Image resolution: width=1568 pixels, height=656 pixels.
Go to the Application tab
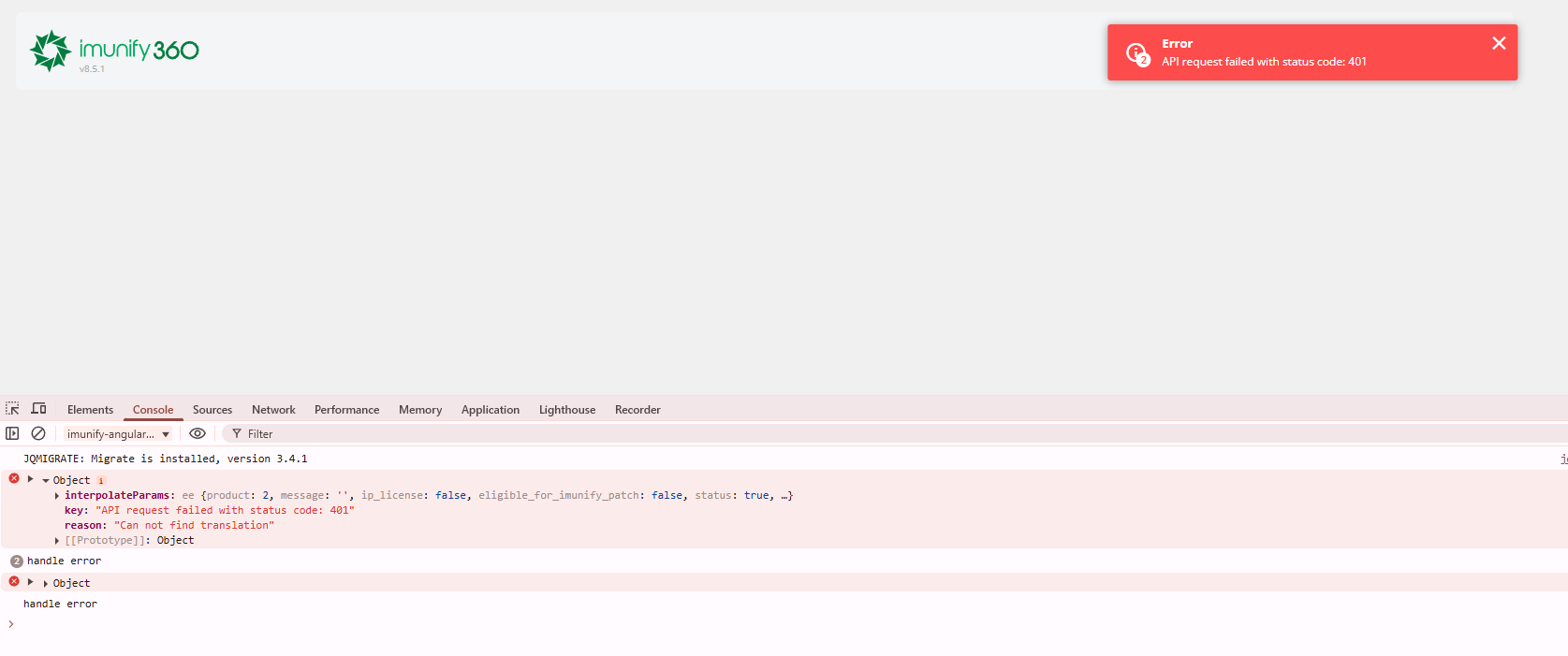pos(490,410)
